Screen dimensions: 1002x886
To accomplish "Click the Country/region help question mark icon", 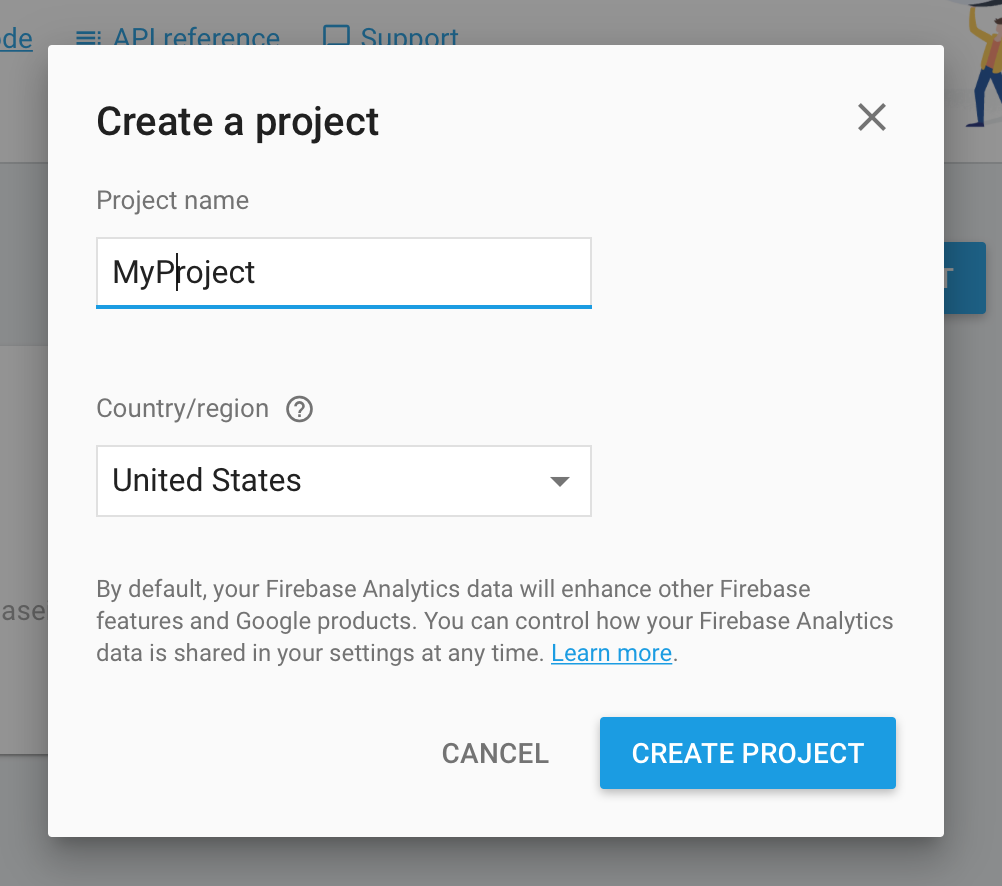I will point(300,409).
